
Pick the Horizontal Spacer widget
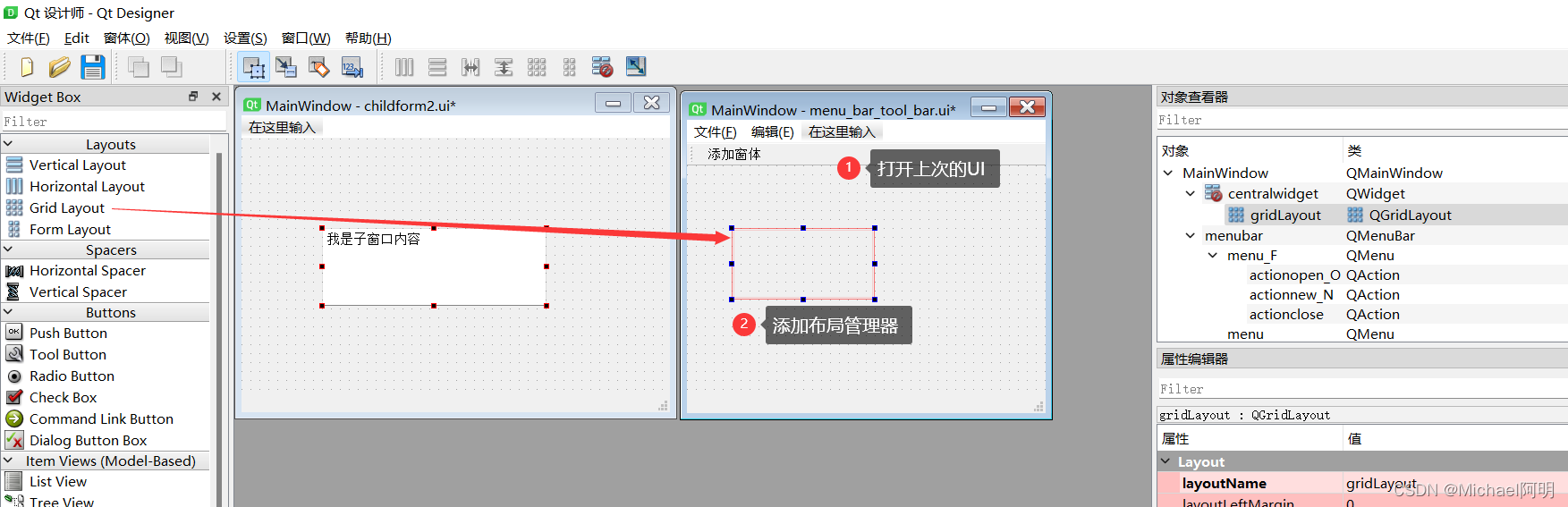(x=88, y=271)
